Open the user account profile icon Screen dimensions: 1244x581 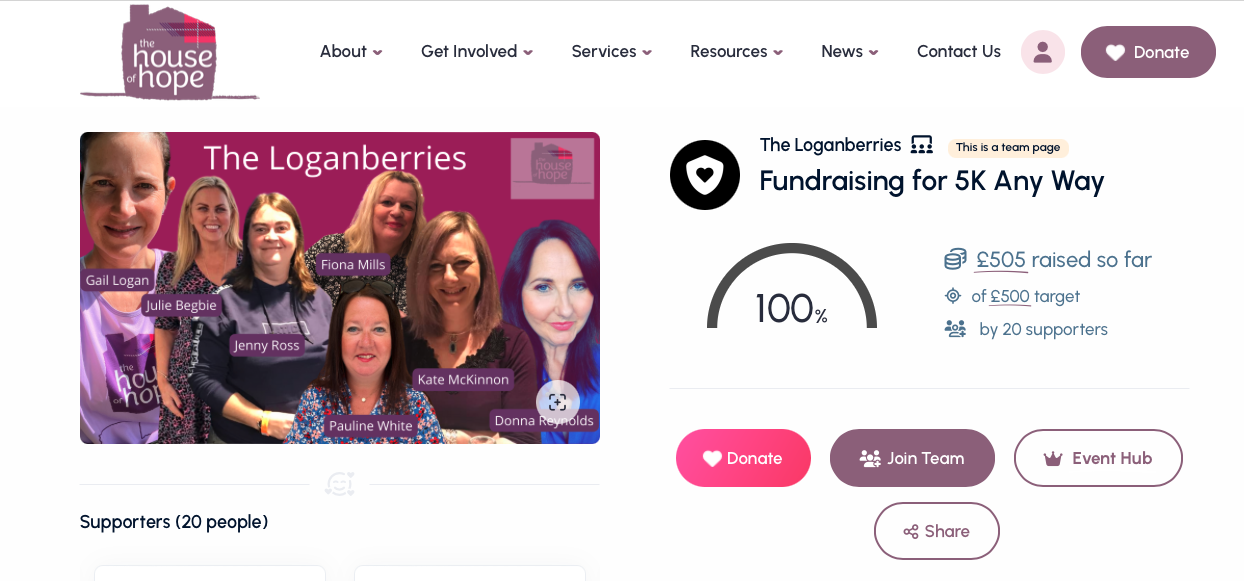(x=1042, y=52)
